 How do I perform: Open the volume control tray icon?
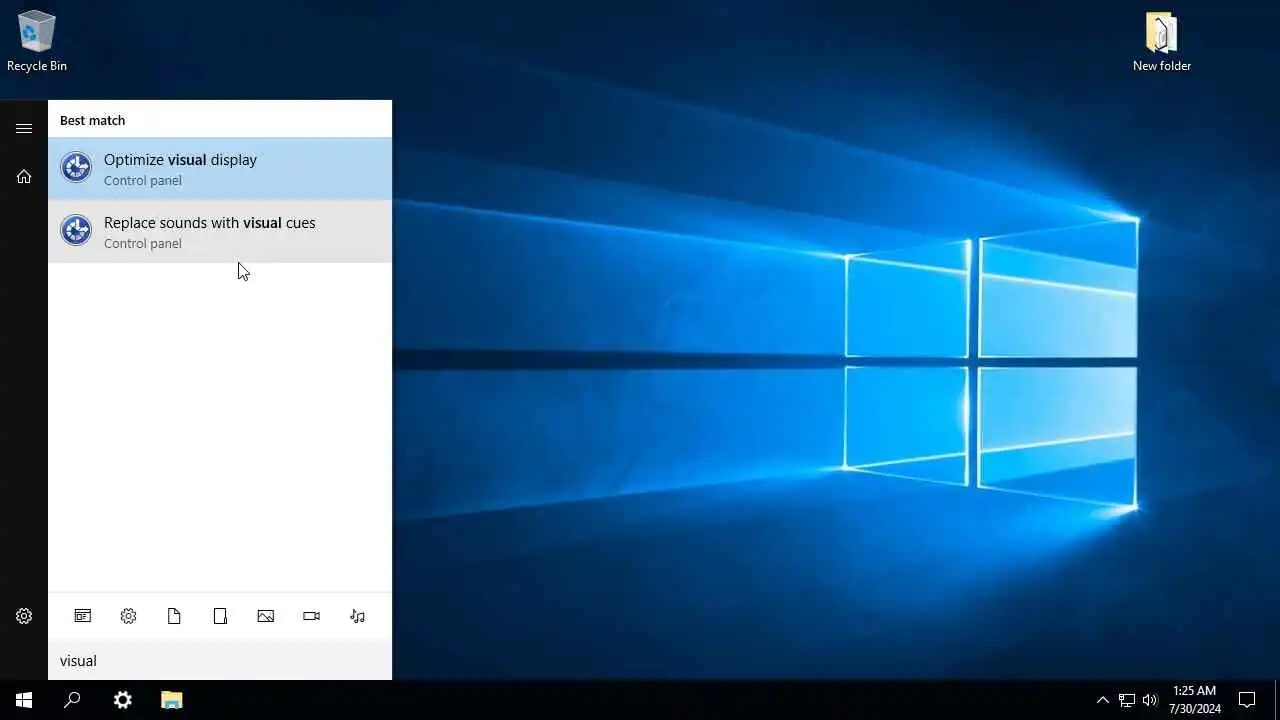coord(1150,700)
